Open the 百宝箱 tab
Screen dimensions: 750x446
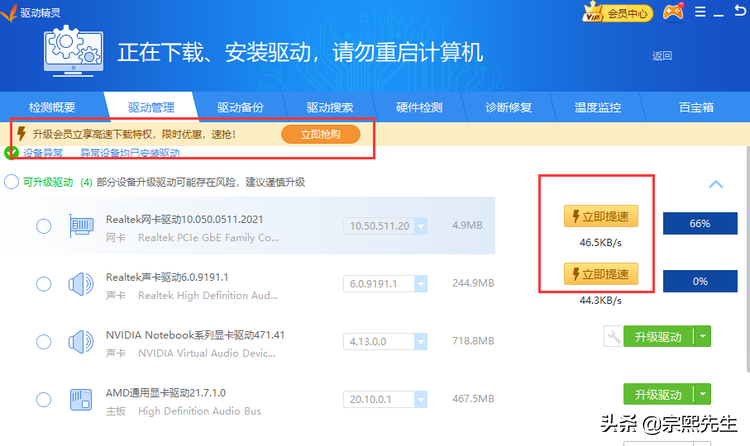click(x=696, y=107)
